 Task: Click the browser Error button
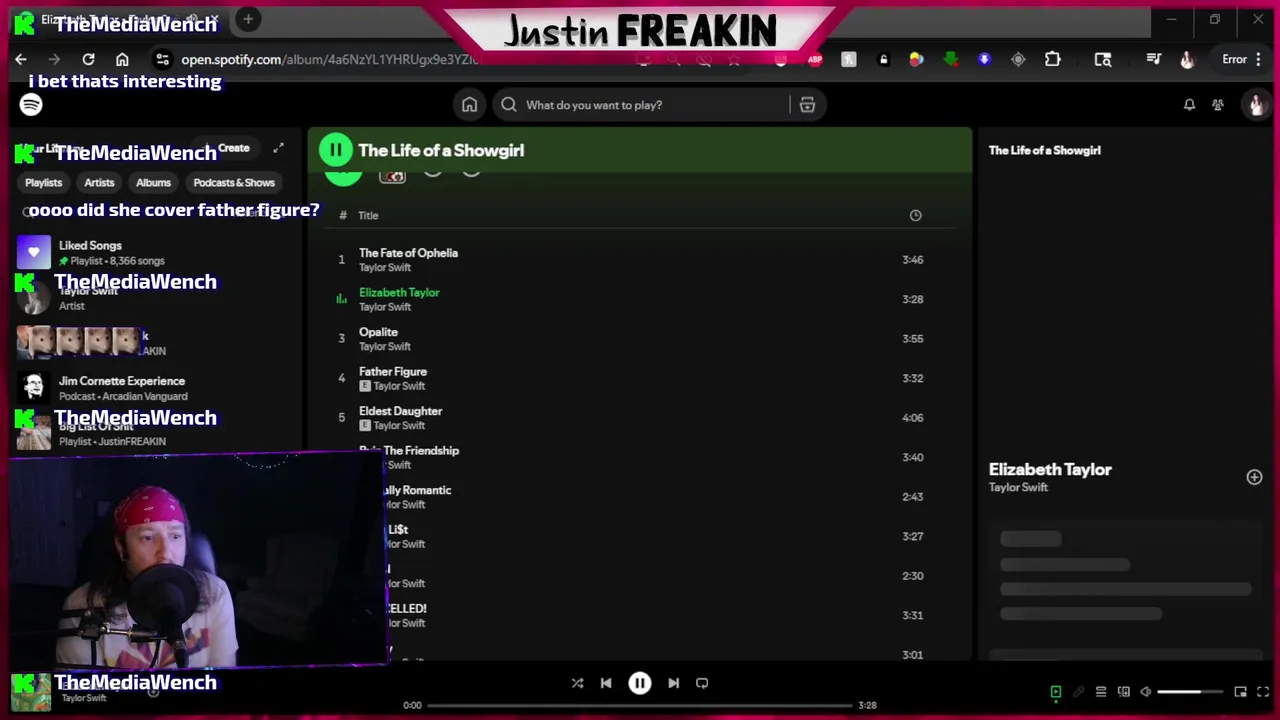click(x=1235, y=59)
